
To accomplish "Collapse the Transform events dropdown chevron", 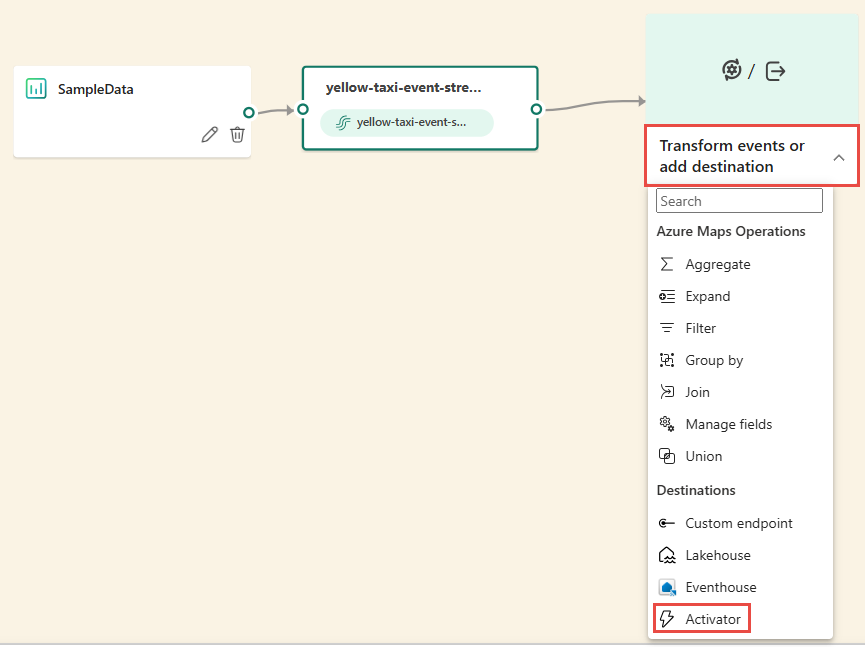I will [839, 157].
